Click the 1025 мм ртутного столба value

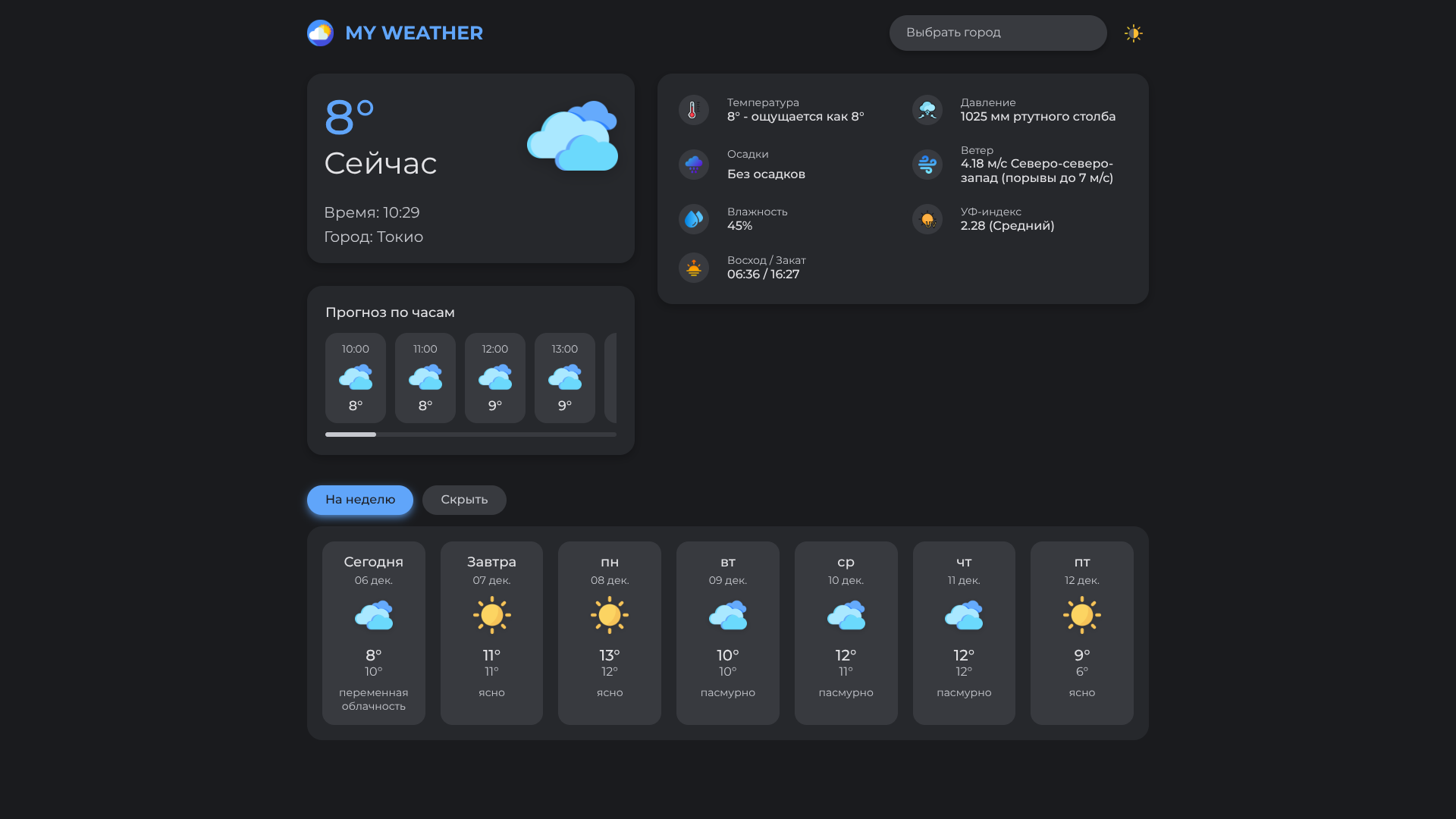[x=1038, y=117]
